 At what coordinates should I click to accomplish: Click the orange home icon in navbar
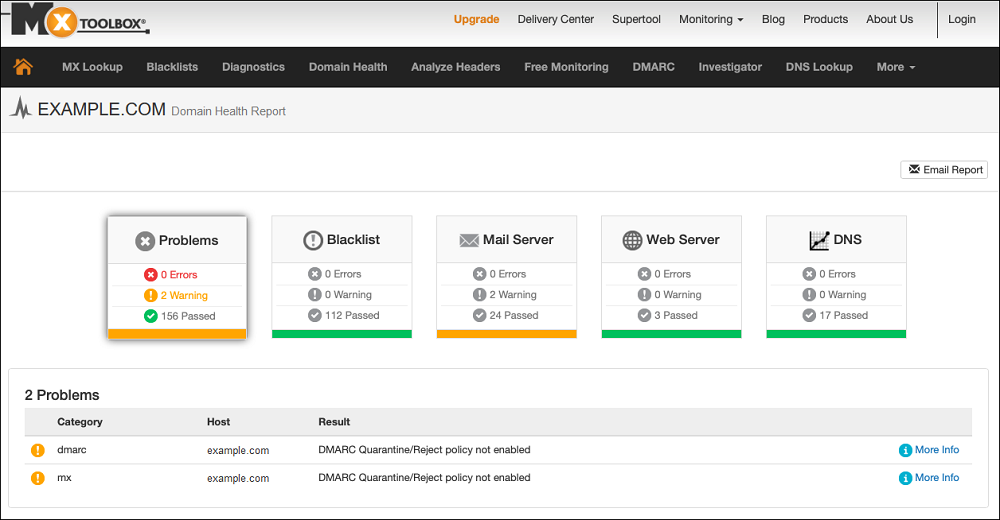pyautogui.click(x=23, y=67)
